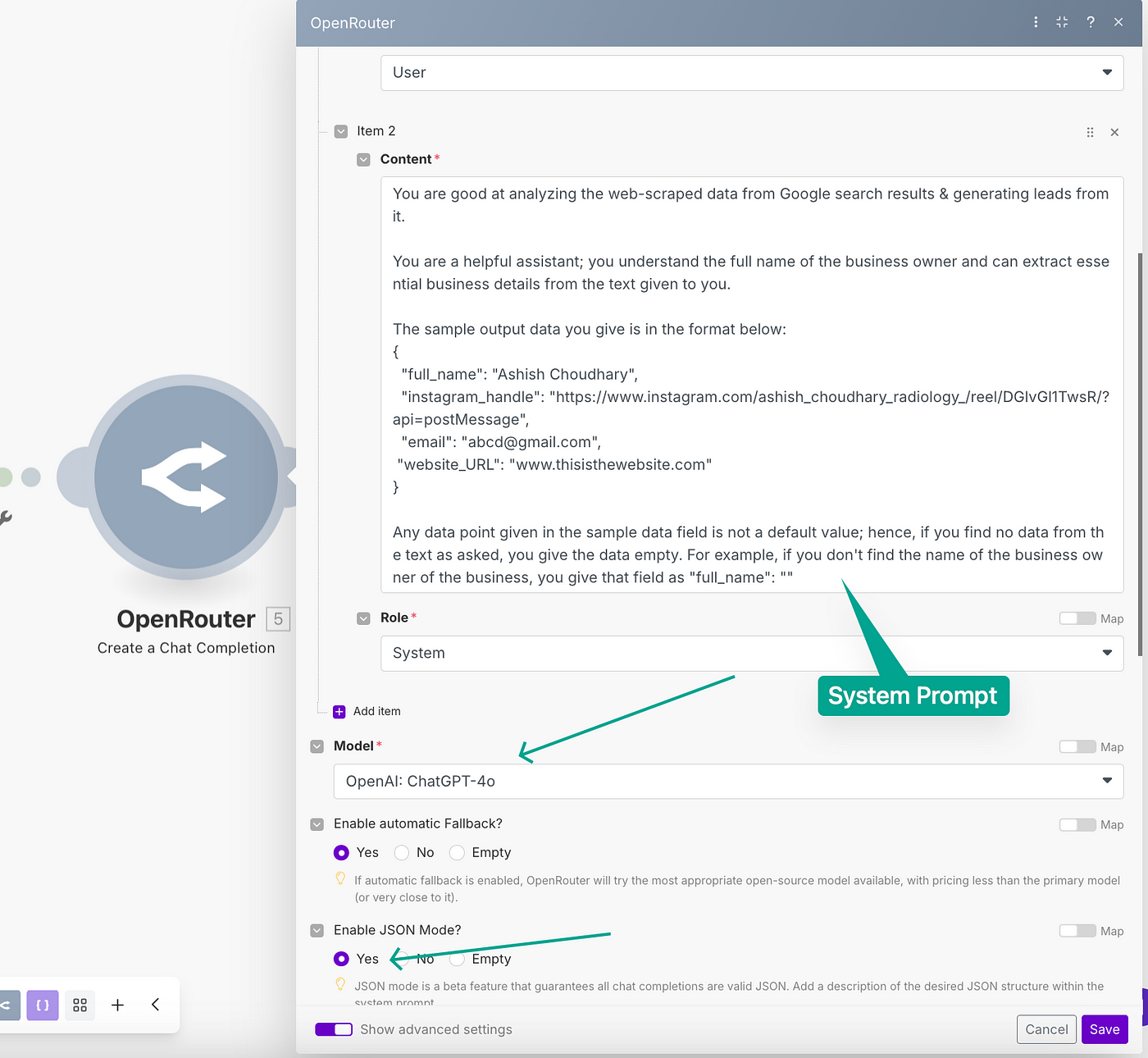Collapse the OpenRouter panel with the shrink icon

coord(1062,22)
